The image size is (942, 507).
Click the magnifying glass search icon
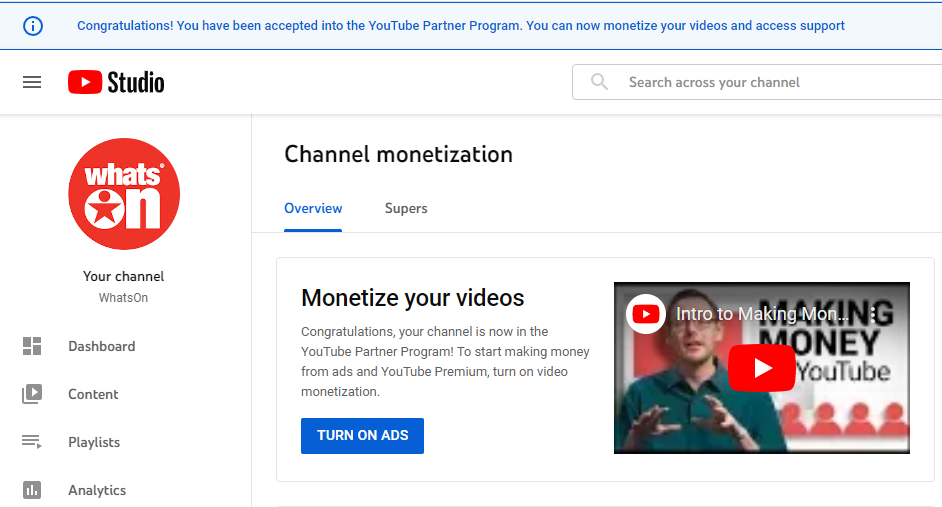pos(599,82)
